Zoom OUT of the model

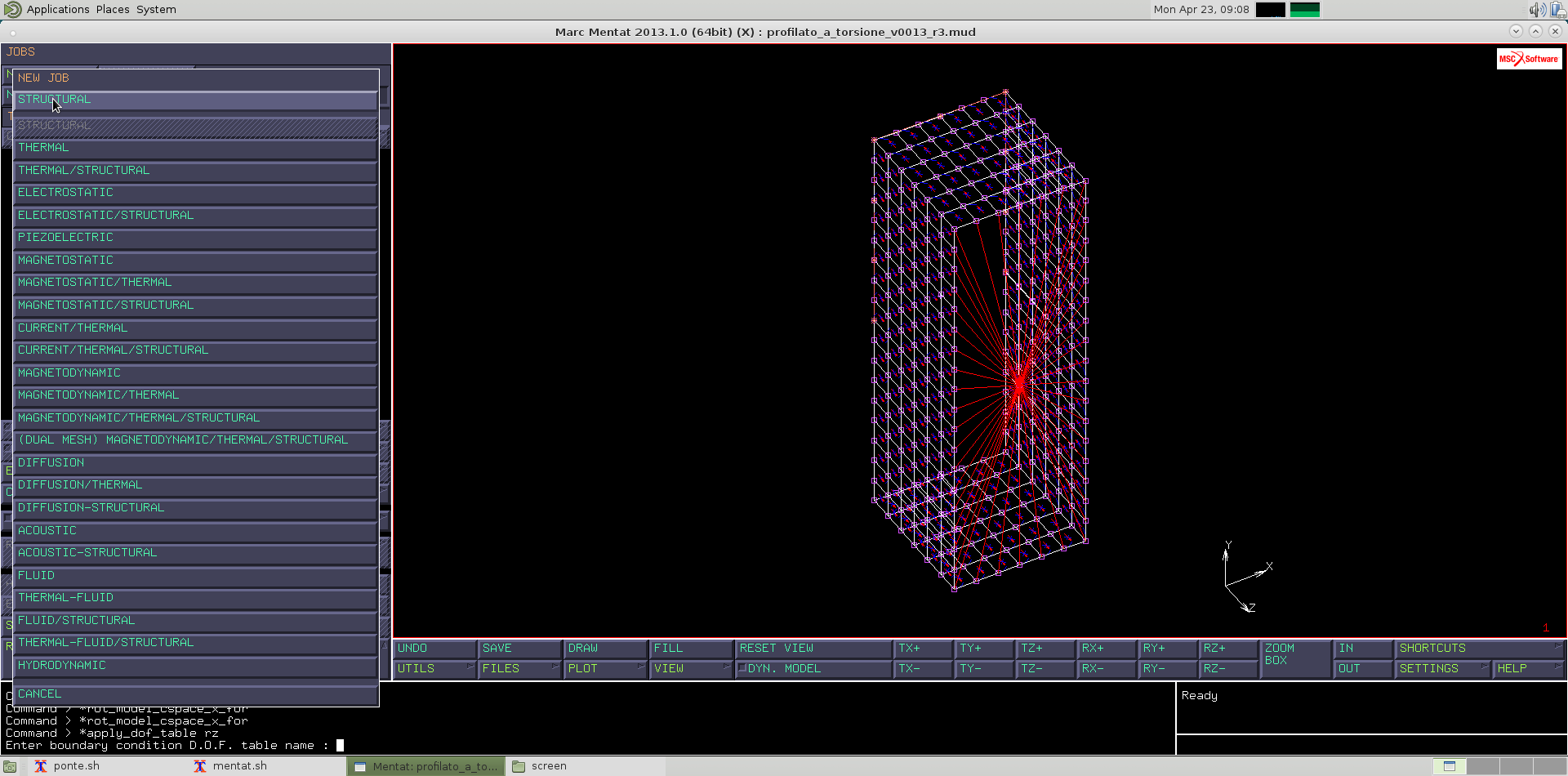coord(1364,669)
